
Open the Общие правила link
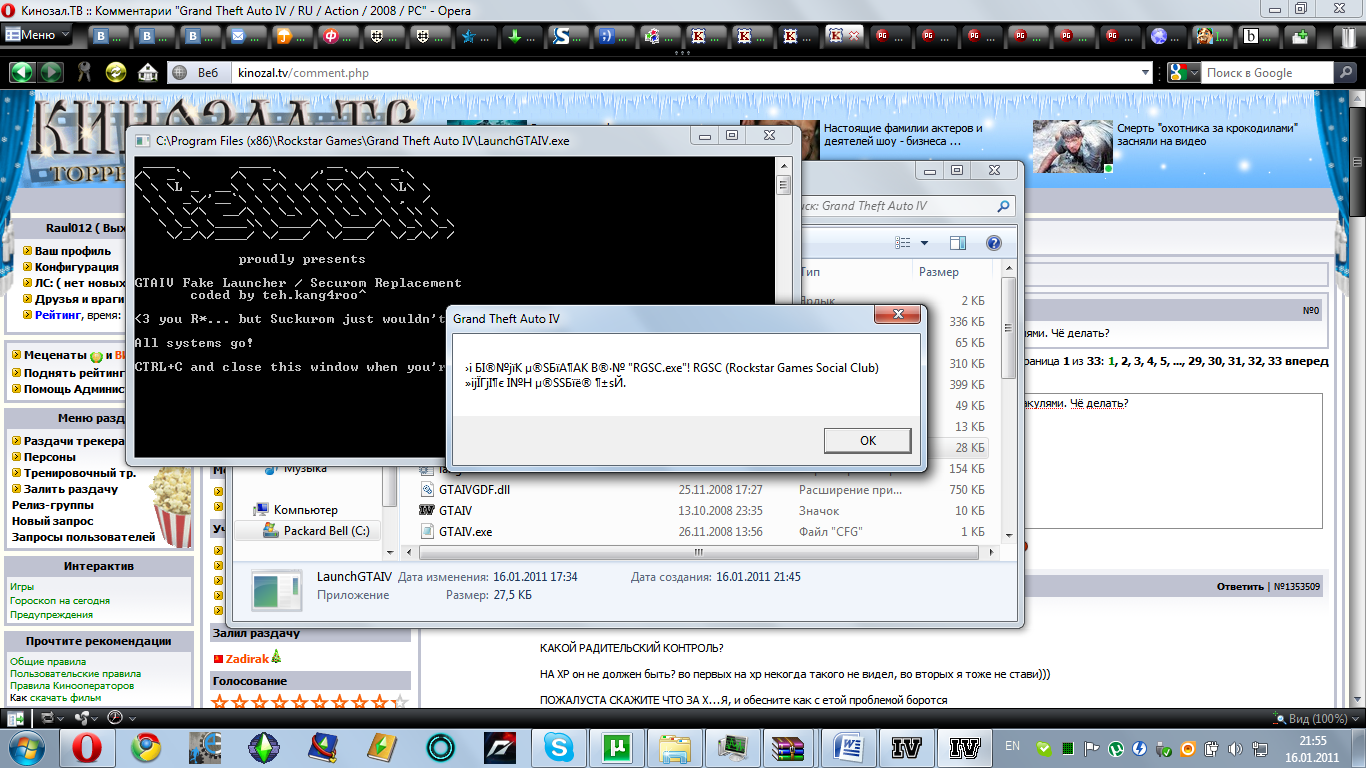[x=48, y=662]
